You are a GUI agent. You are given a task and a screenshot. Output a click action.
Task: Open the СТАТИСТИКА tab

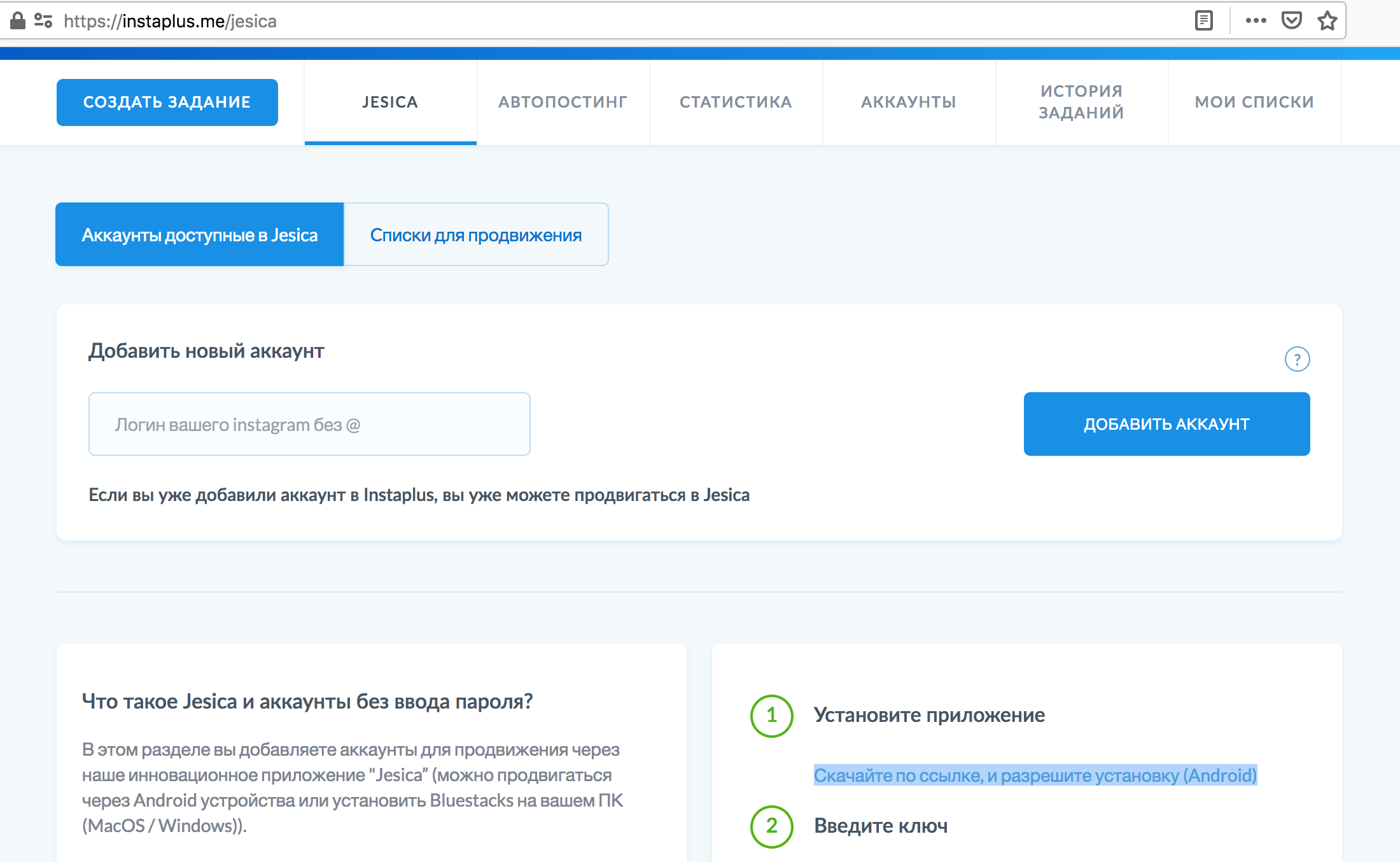pyautogui.click(x=736, y=102)
